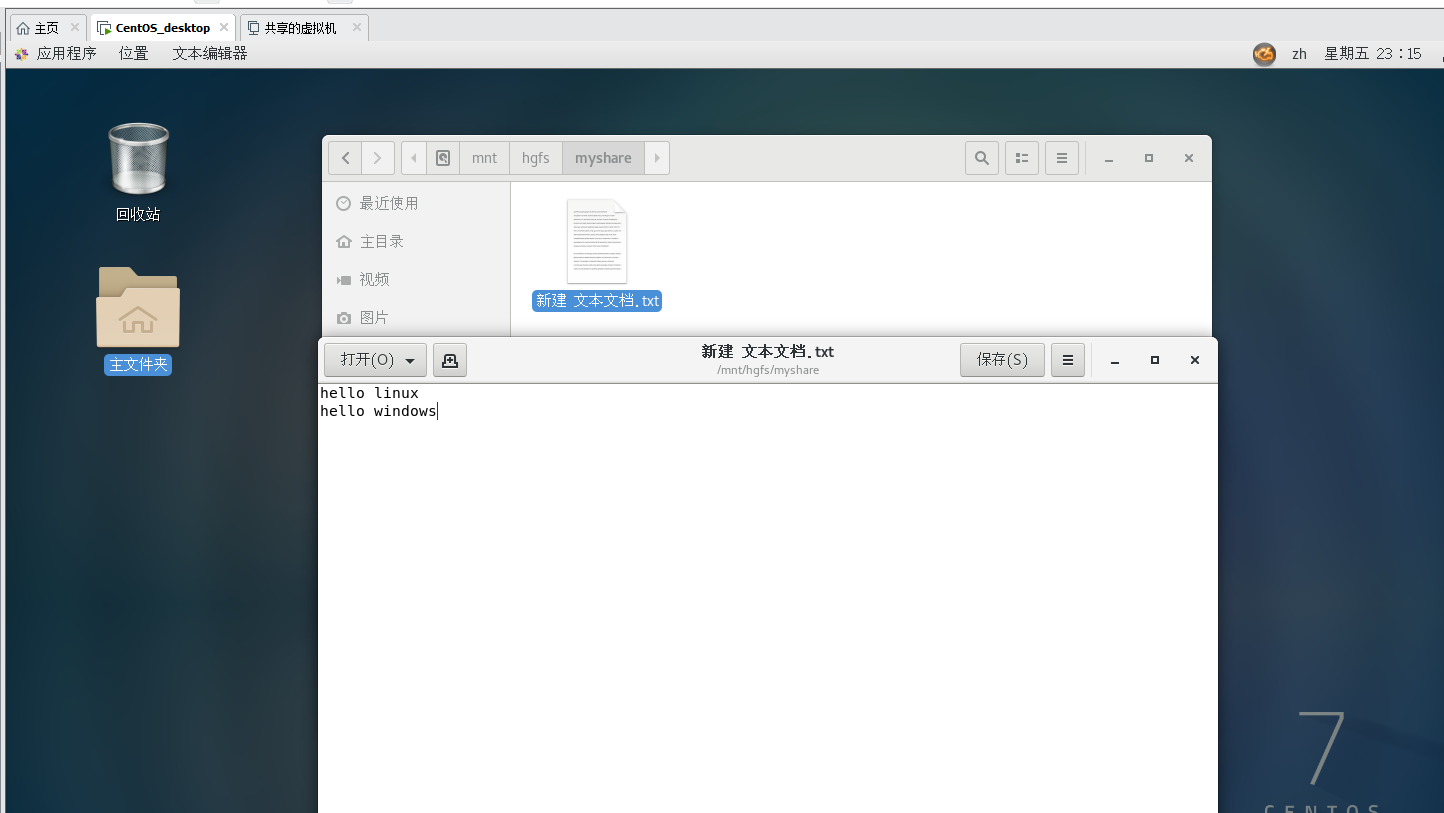Image resolution: width=1444 pixels, height=813 pixels.
Task: Select file name label under text document
Action: click(x=597, y=301)
